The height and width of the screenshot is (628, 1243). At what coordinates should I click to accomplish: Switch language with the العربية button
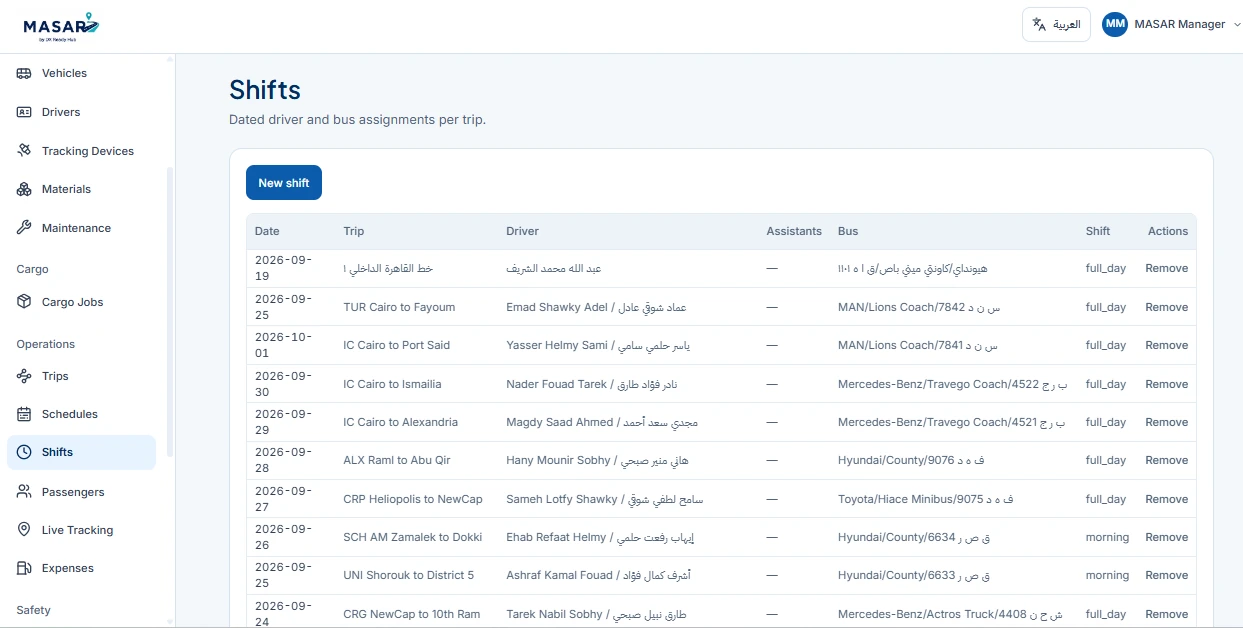click(1056, 24)
